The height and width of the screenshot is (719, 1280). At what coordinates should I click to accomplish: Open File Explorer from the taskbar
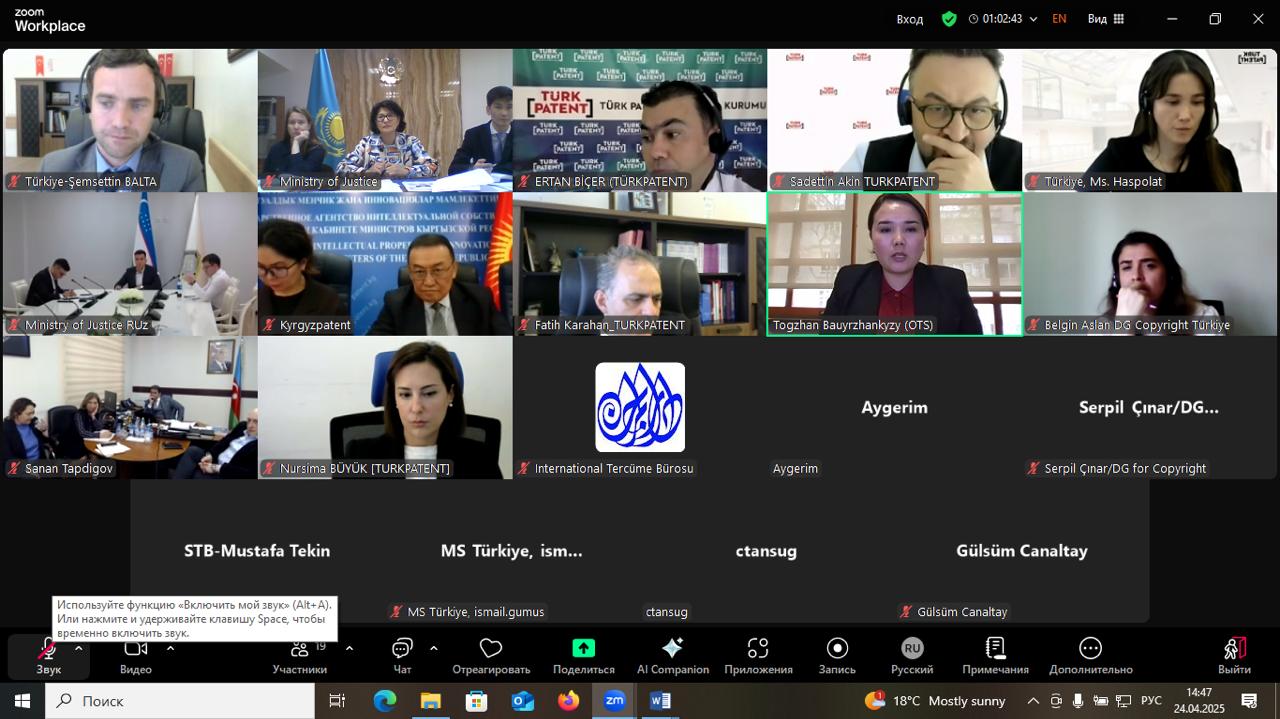[x=430, y=701]
